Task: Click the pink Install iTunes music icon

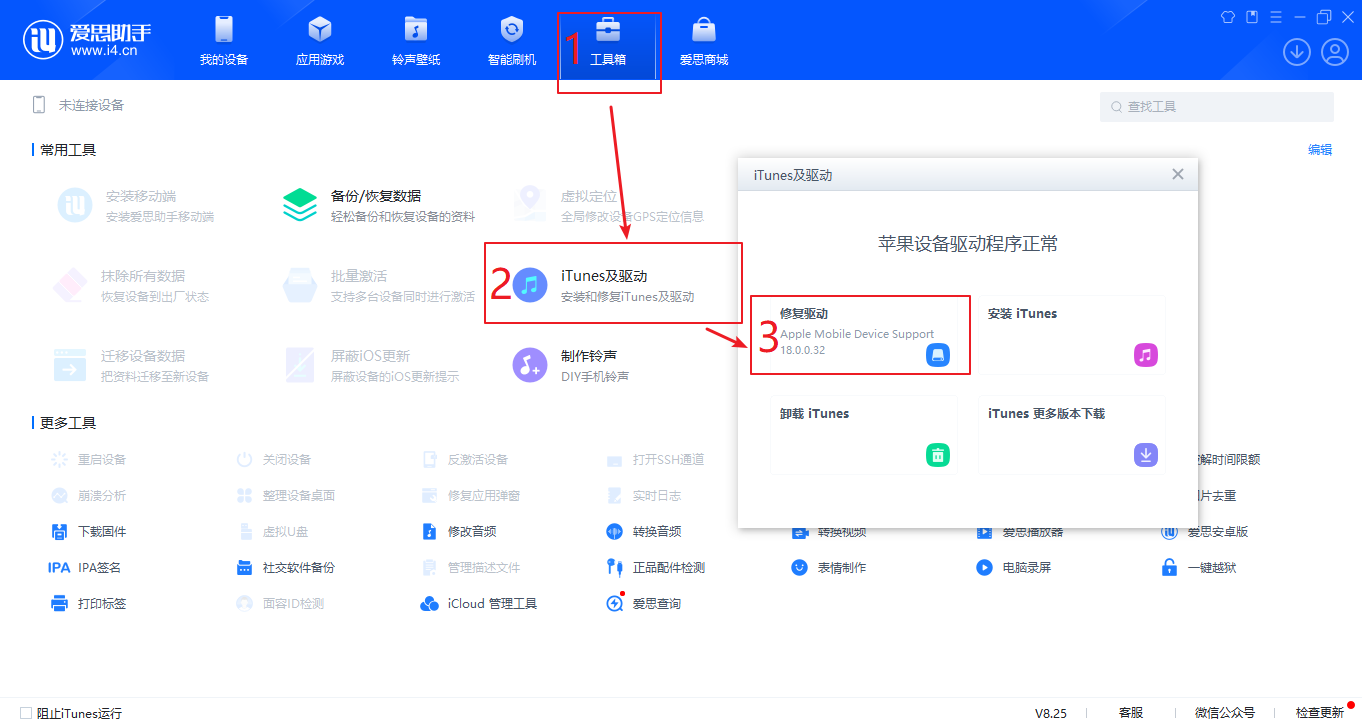Action: (x=1145, y=355)
